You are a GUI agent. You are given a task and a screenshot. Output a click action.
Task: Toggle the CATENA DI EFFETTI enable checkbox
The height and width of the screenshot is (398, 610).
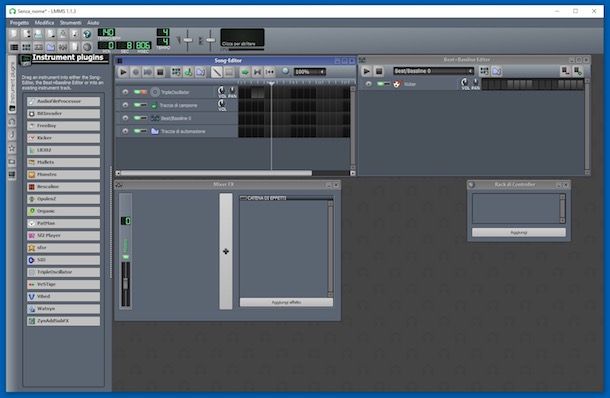[243, 198]
